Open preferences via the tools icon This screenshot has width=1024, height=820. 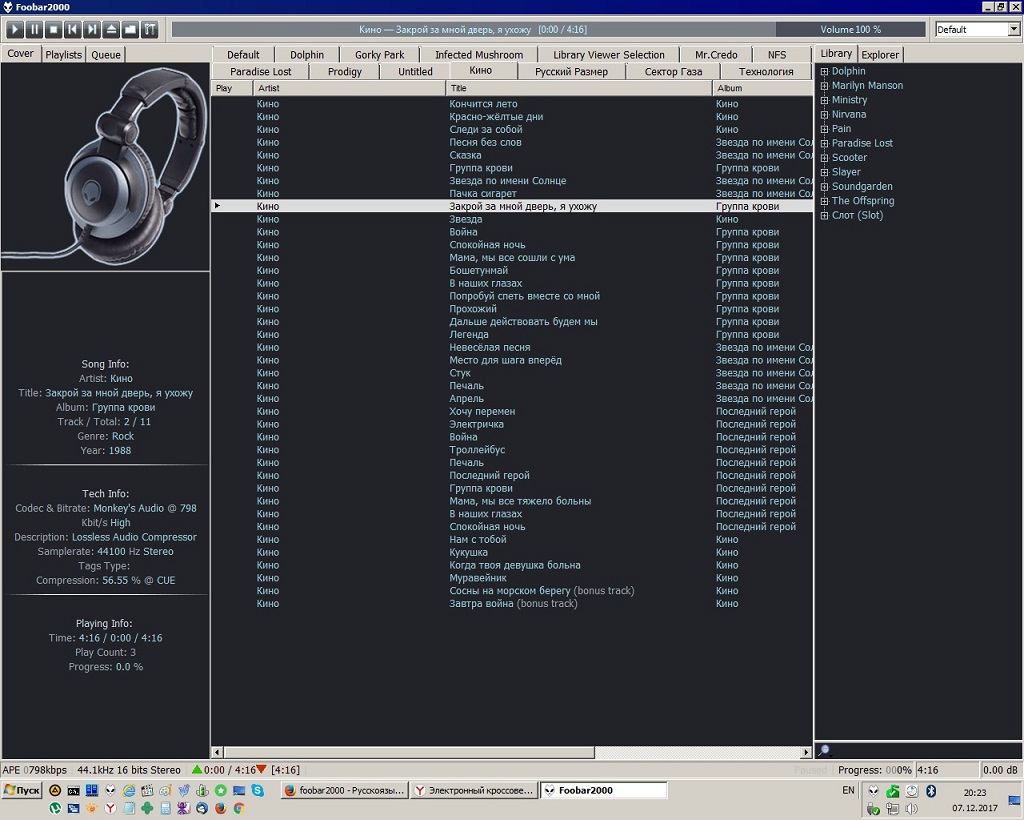pos(149,30)
